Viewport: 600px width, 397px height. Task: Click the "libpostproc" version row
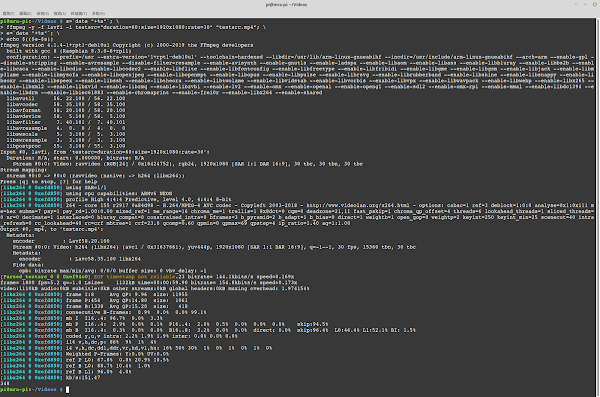pos(66,146)
